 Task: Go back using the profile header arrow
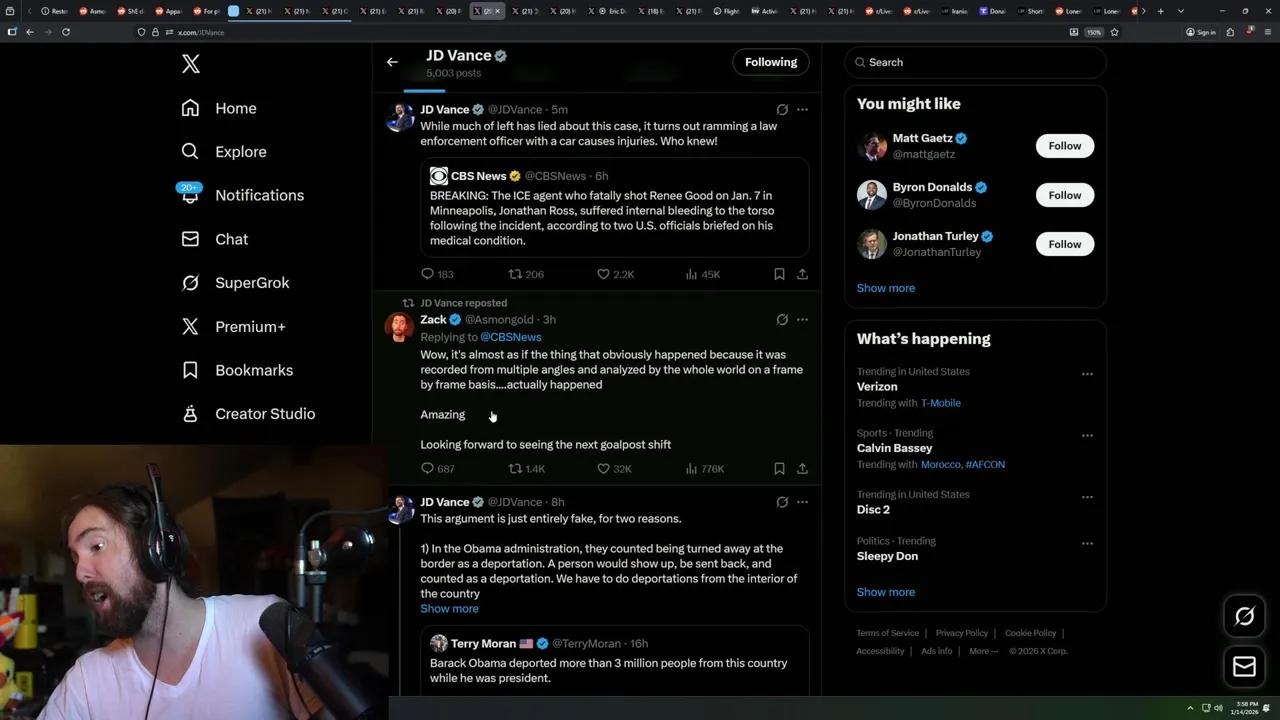392,62
